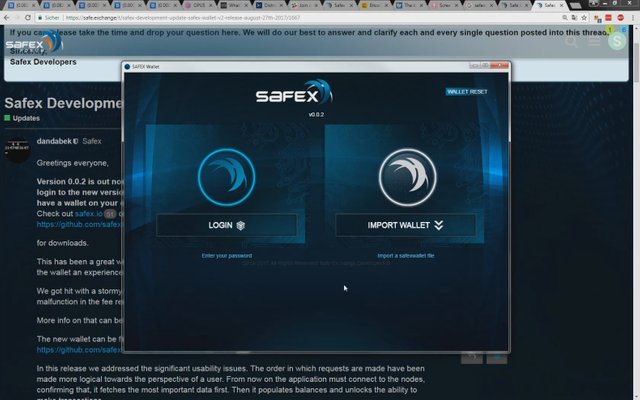This screenshot has height=400, width=640.
Task: Open the github link under 'The new wallet can be'
Action: 79,350
